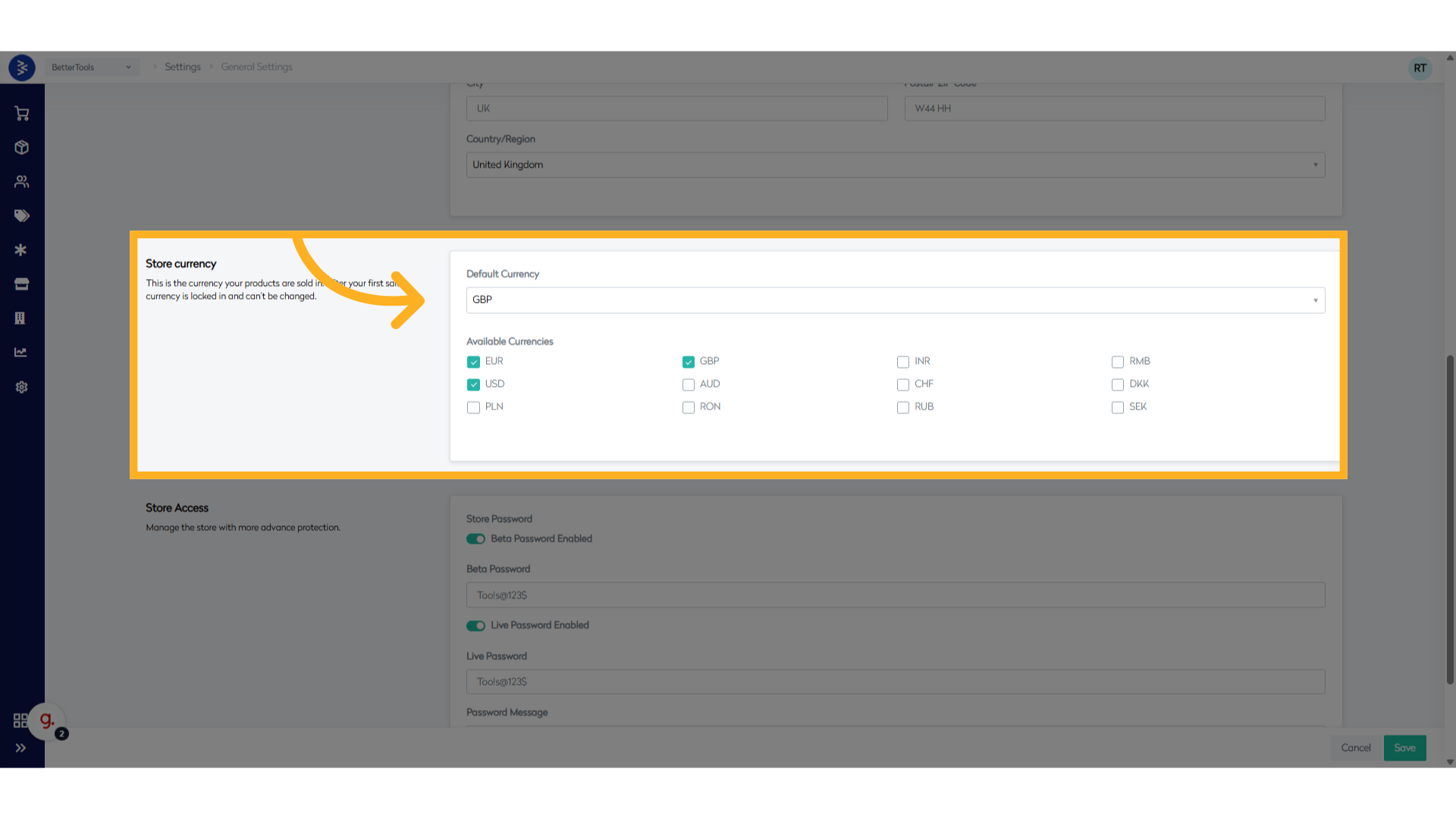Click the green Save button
The width and height of the screenshot is (1456, 819).
[1404, 748]
